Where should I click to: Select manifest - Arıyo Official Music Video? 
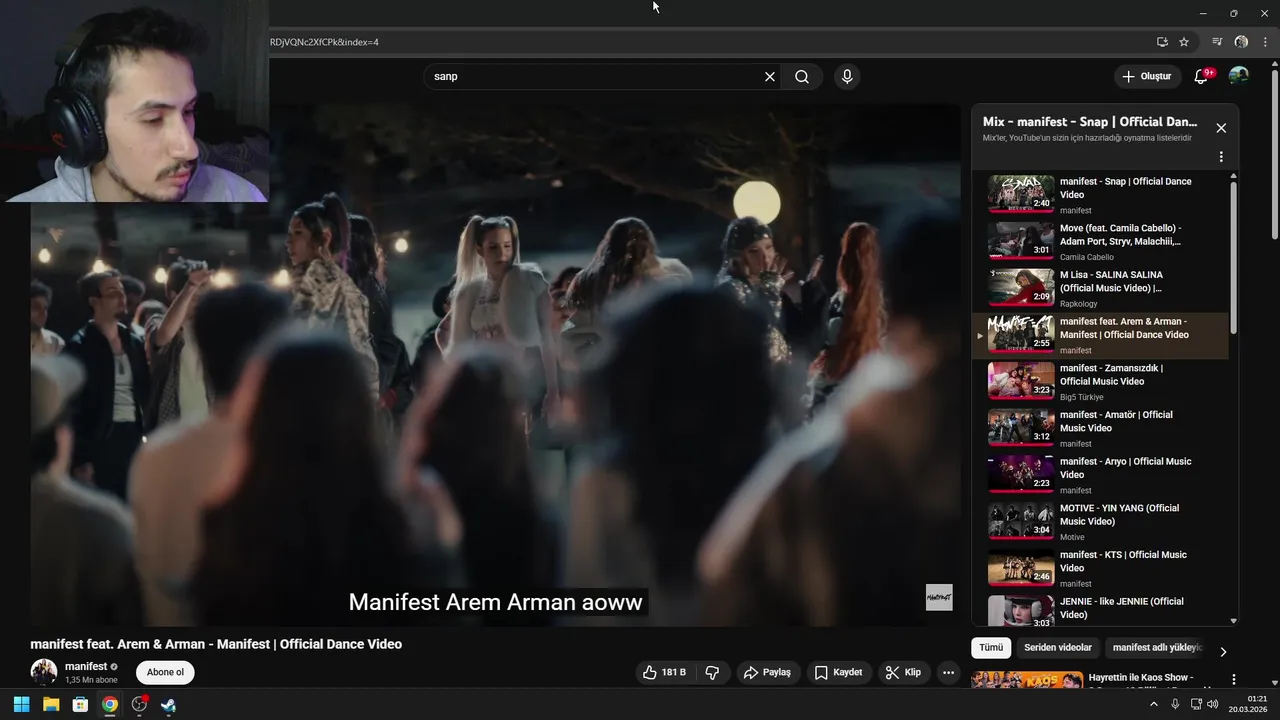click(x=1099, y=475)
